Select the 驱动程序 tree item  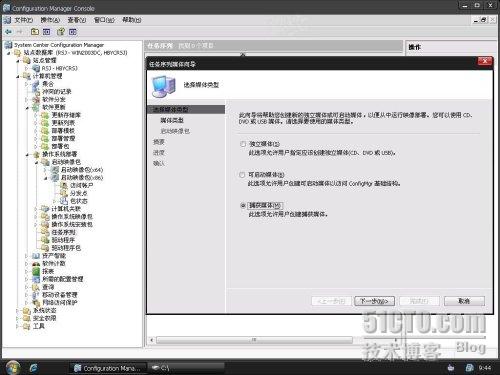coord(63,240)
